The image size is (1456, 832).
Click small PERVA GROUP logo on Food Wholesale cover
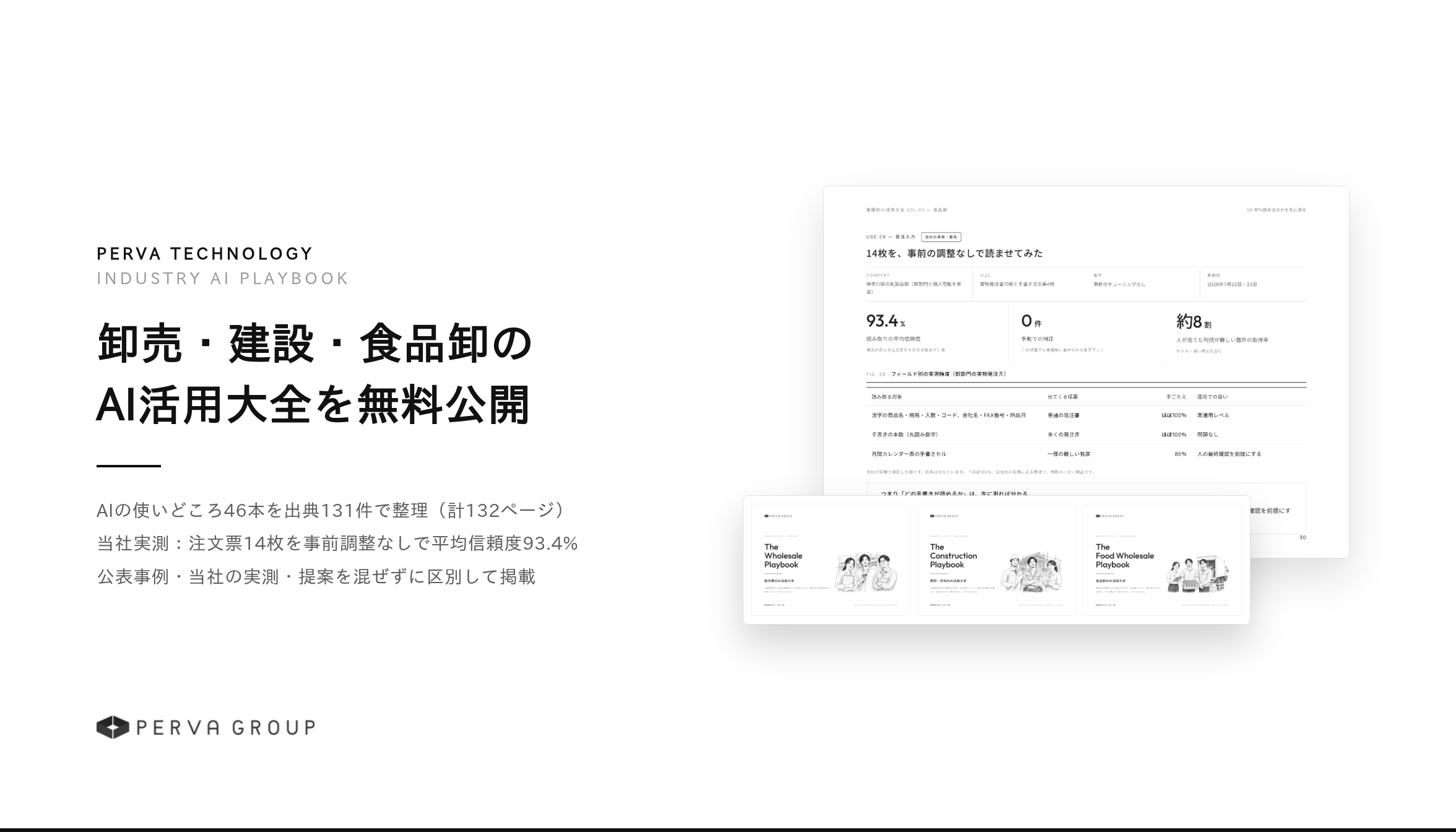tap(1110, 516)
